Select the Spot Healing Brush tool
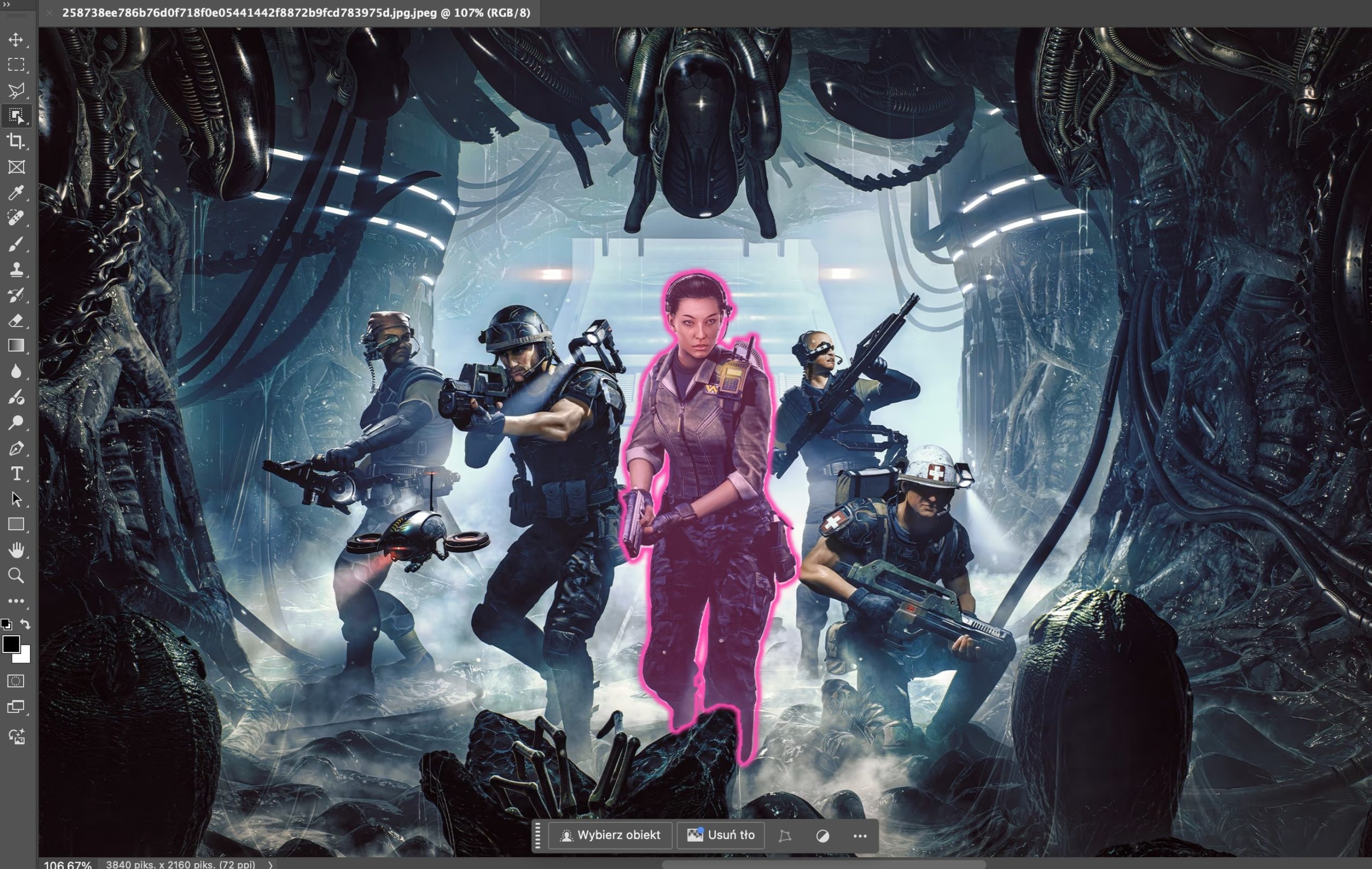The image size is (1372, 869). [x=16, y=218]
